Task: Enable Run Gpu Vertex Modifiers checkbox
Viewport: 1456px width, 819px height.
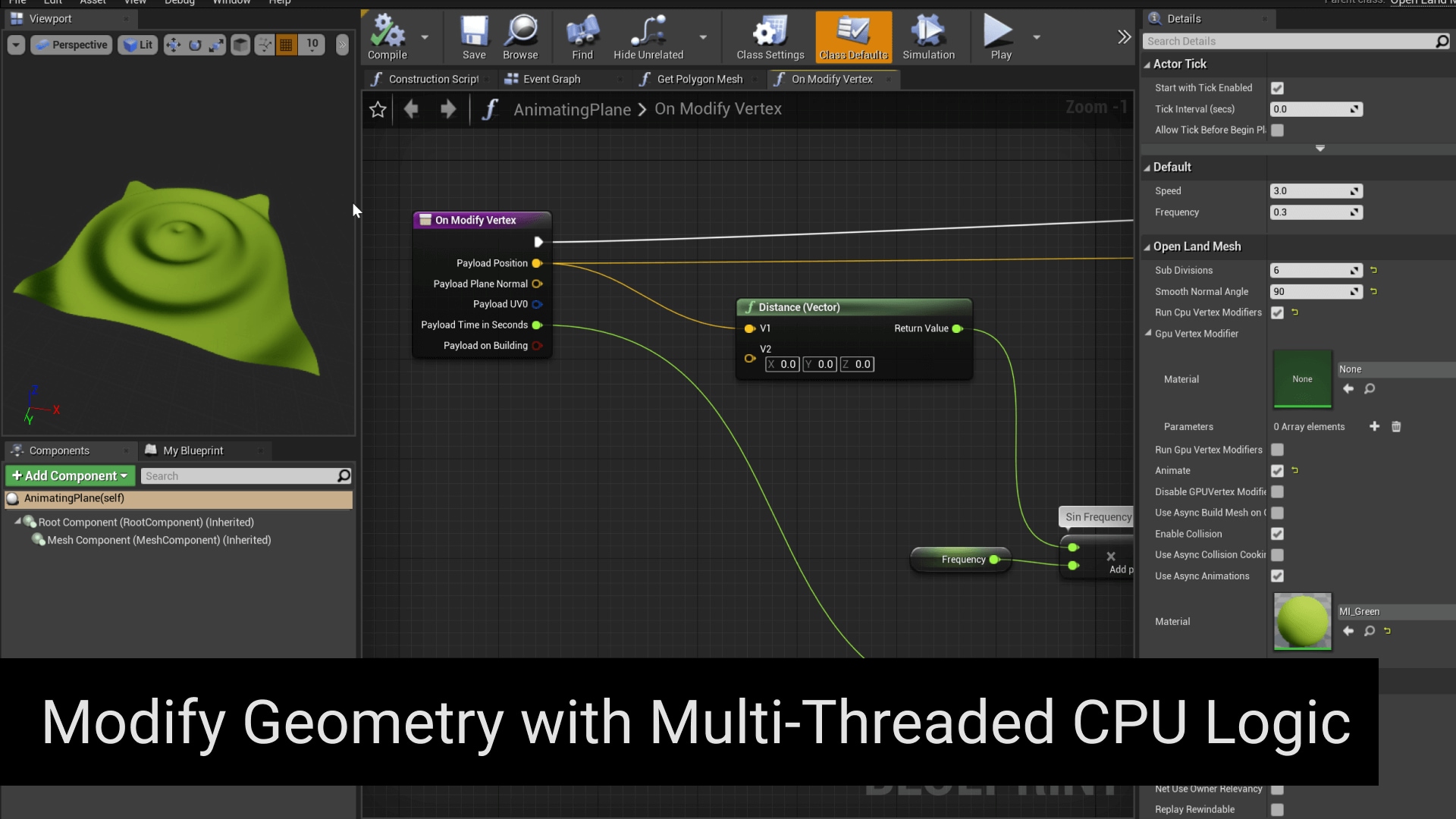Action: (x=1277, y=450)
